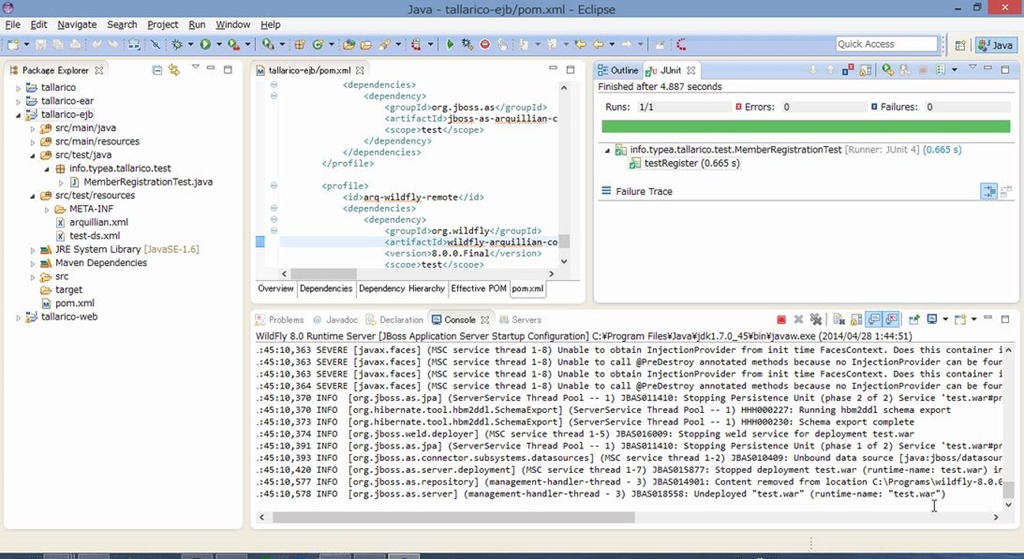Expand the tallarico-web project
Screen dimensions: 1024x559
point(18,317)
